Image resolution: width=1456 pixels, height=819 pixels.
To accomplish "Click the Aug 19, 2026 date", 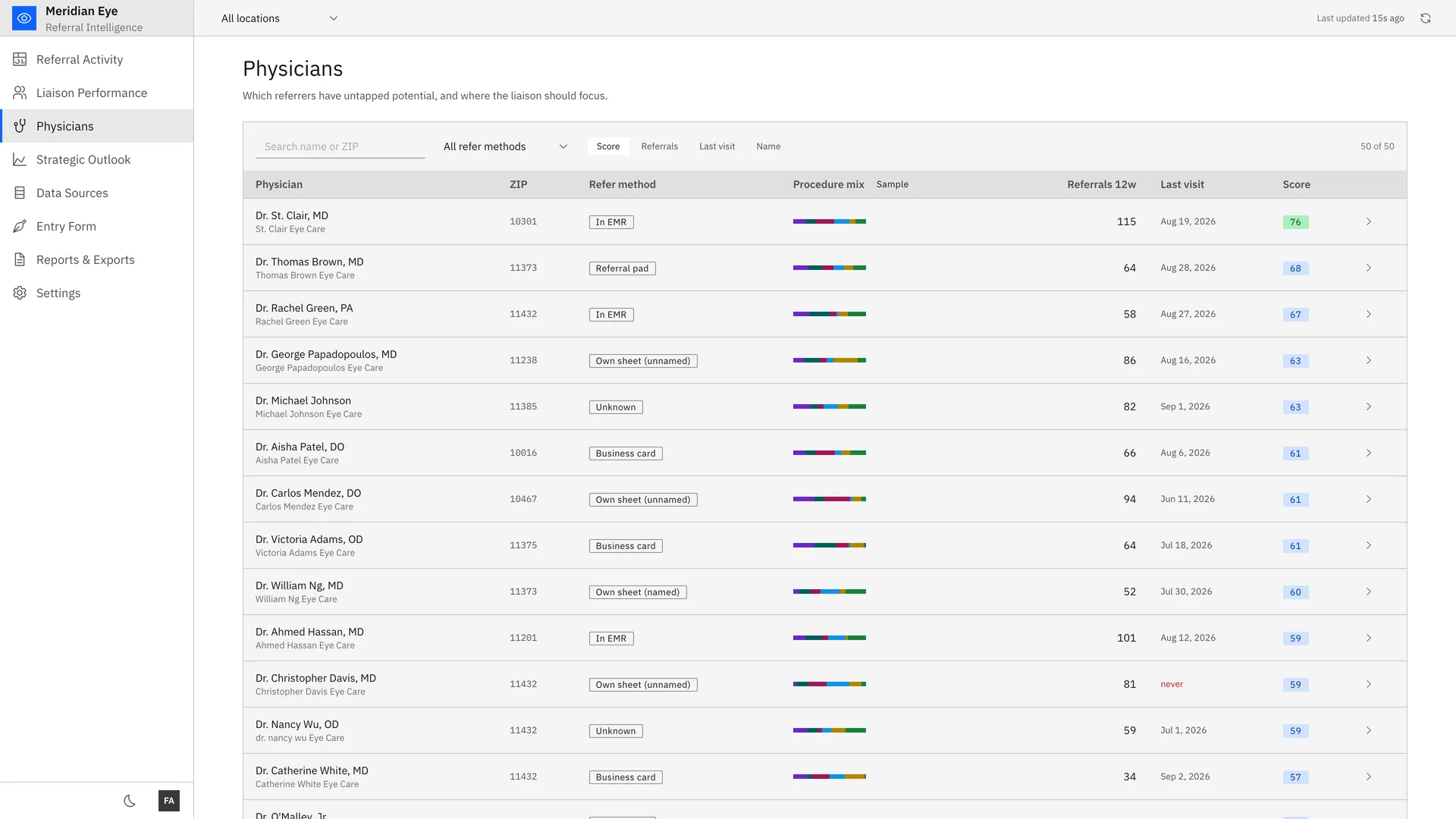I will click(1188, 221).
